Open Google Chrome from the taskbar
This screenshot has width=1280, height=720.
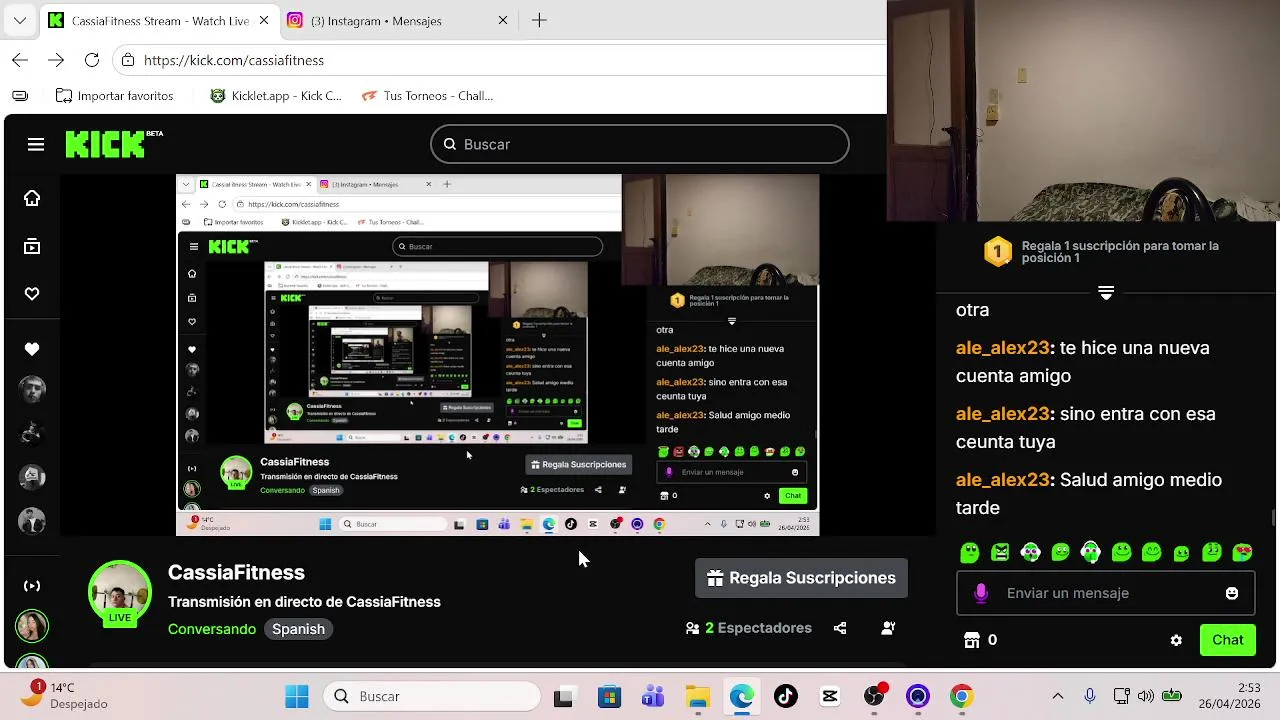pyautogui.click(x=962, y=696)
